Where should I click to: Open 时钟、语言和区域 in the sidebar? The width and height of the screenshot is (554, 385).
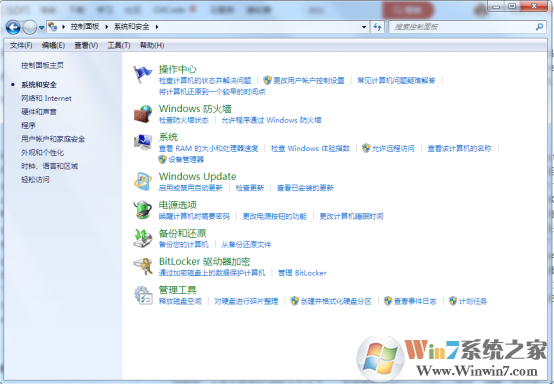click(49, 166)
